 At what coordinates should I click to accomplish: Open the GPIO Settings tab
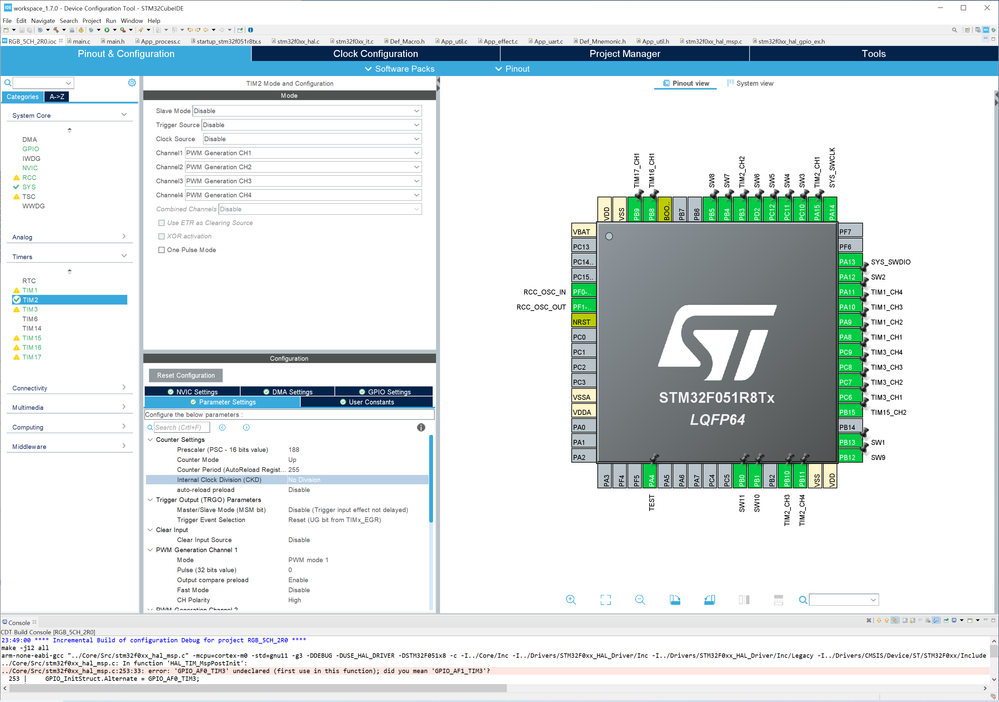point(384,392)
